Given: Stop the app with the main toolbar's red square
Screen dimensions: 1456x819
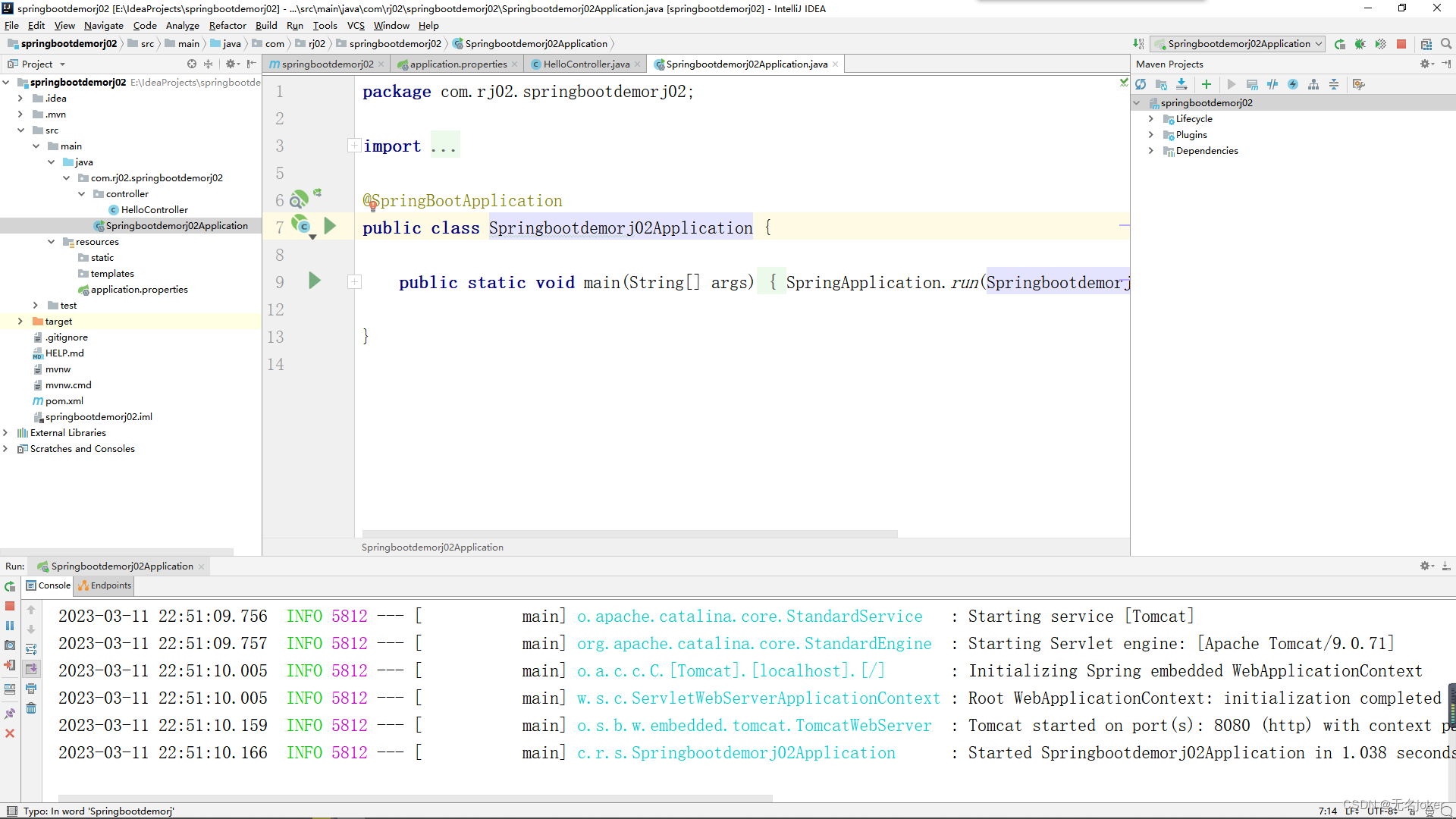Looking at the screenshot, I should coord(1401,44).
